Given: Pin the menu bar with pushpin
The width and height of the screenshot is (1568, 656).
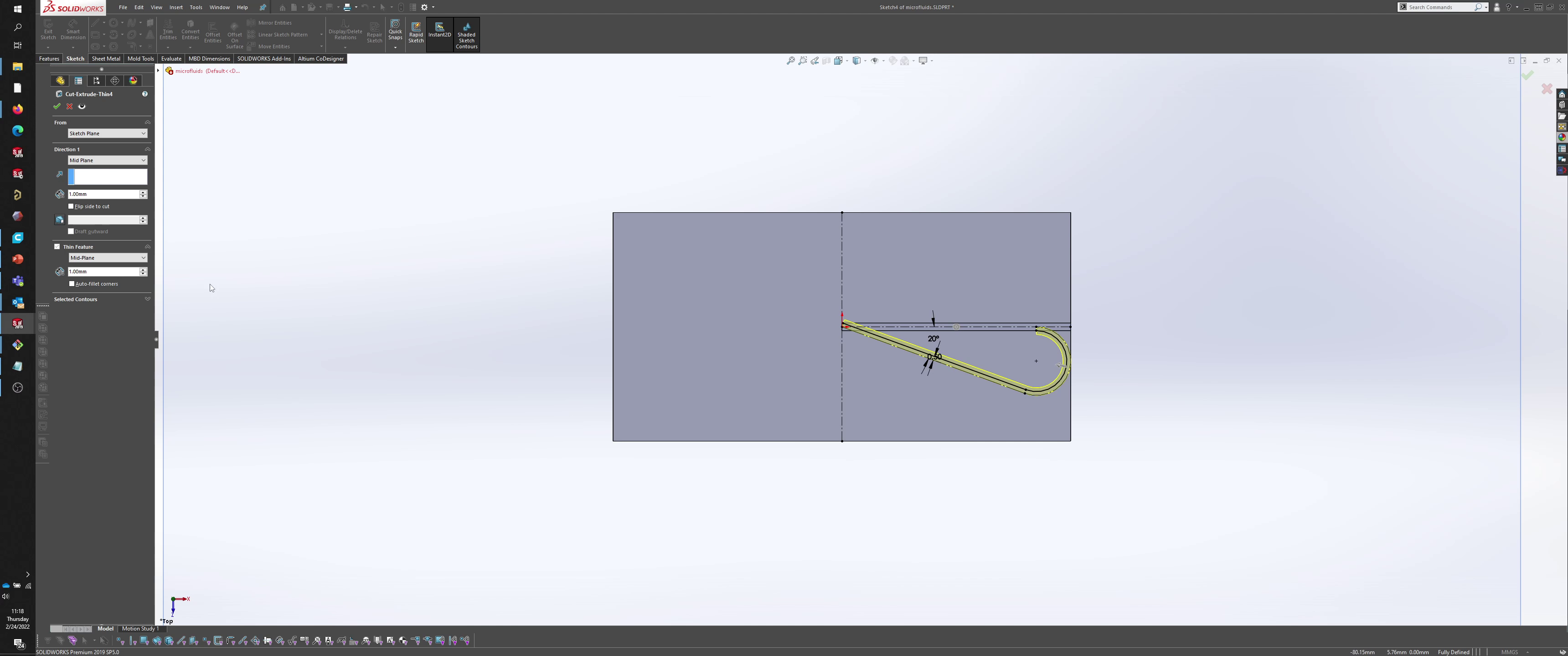Looking at the screenshot, I should (x=263, y=7).
